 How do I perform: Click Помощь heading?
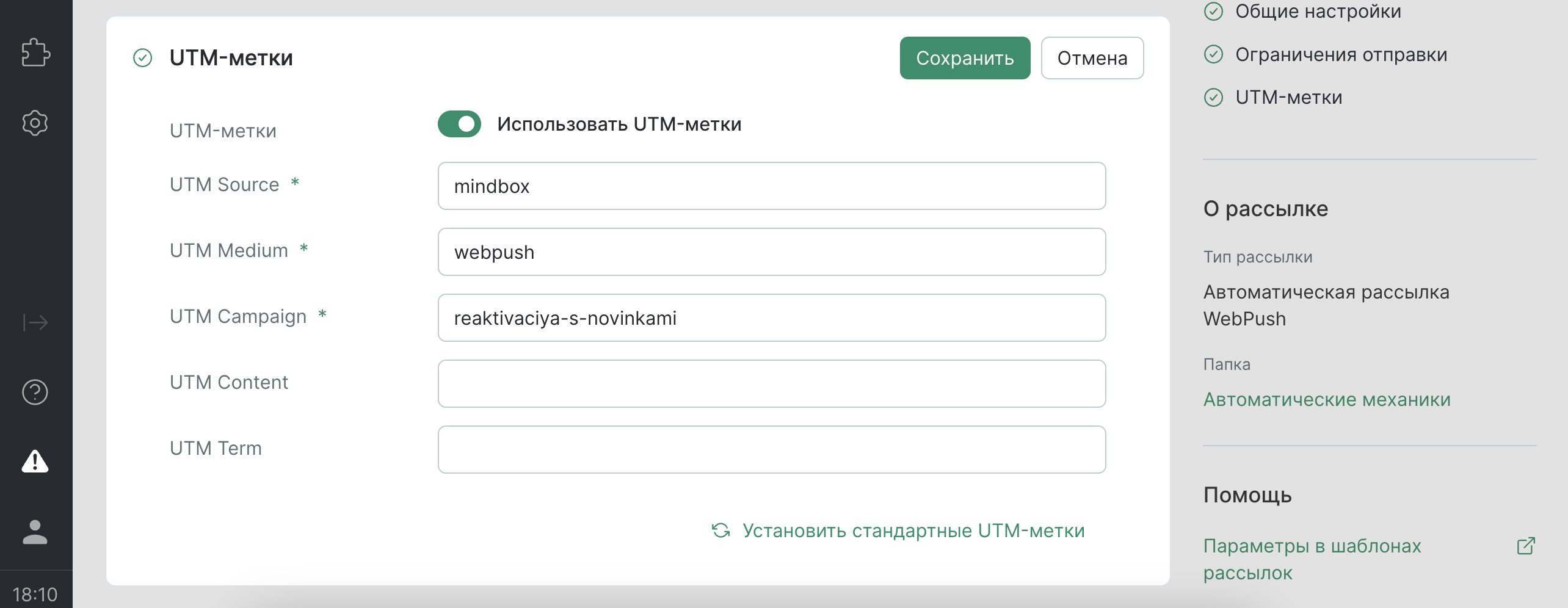point(1247,495)
